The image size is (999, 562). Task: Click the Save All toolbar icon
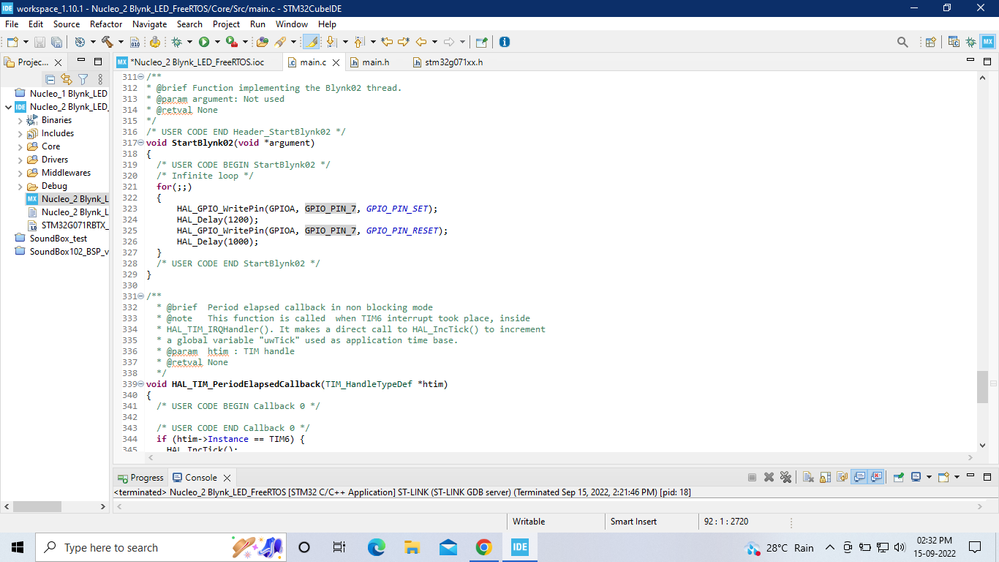pyautogui.click(x=57, y=42)
